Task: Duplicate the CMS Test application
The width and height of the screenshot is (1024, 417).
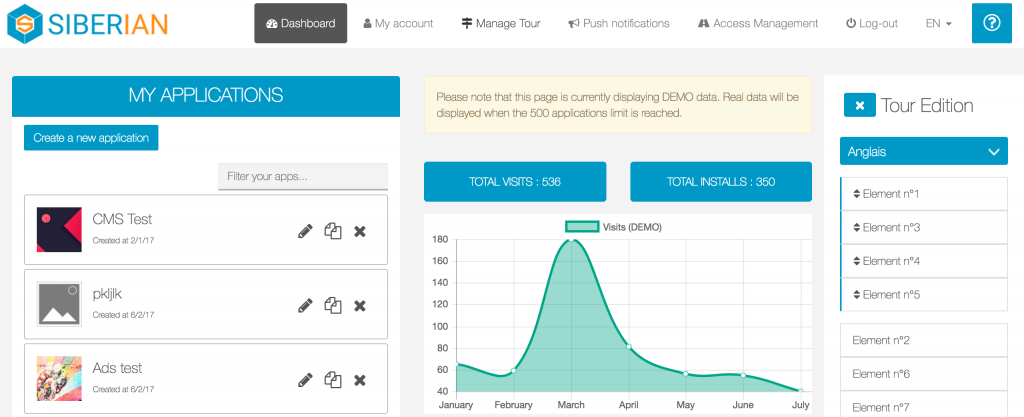Action: click(333, 231)
